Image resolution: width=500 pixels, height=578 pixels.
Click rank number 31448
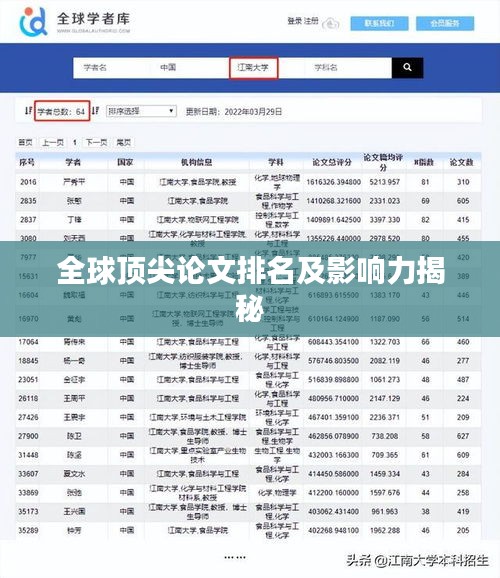coord(28,455)
